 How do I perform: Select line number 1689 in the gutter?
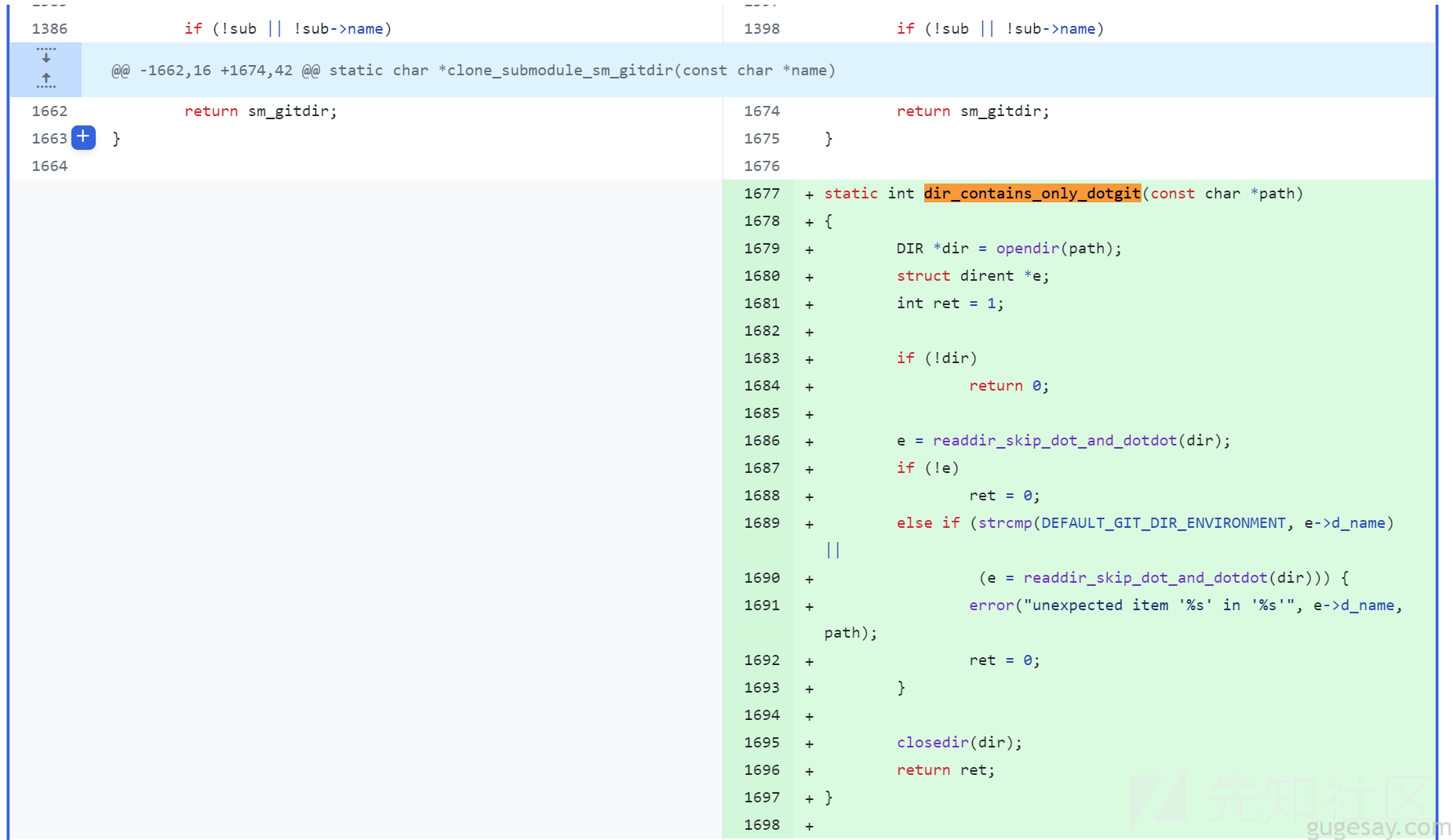pos(762,522)
